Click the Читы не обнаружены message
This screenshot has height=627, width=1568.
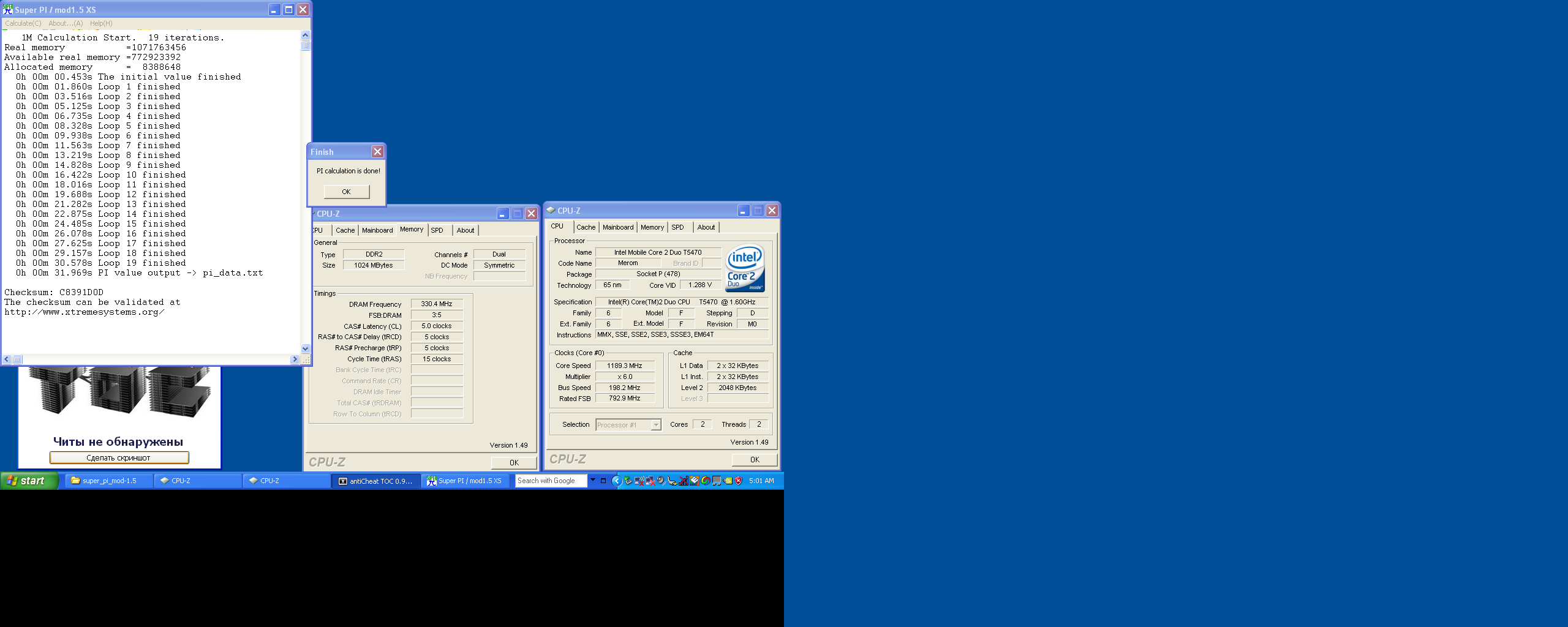(x=118, y=441)
